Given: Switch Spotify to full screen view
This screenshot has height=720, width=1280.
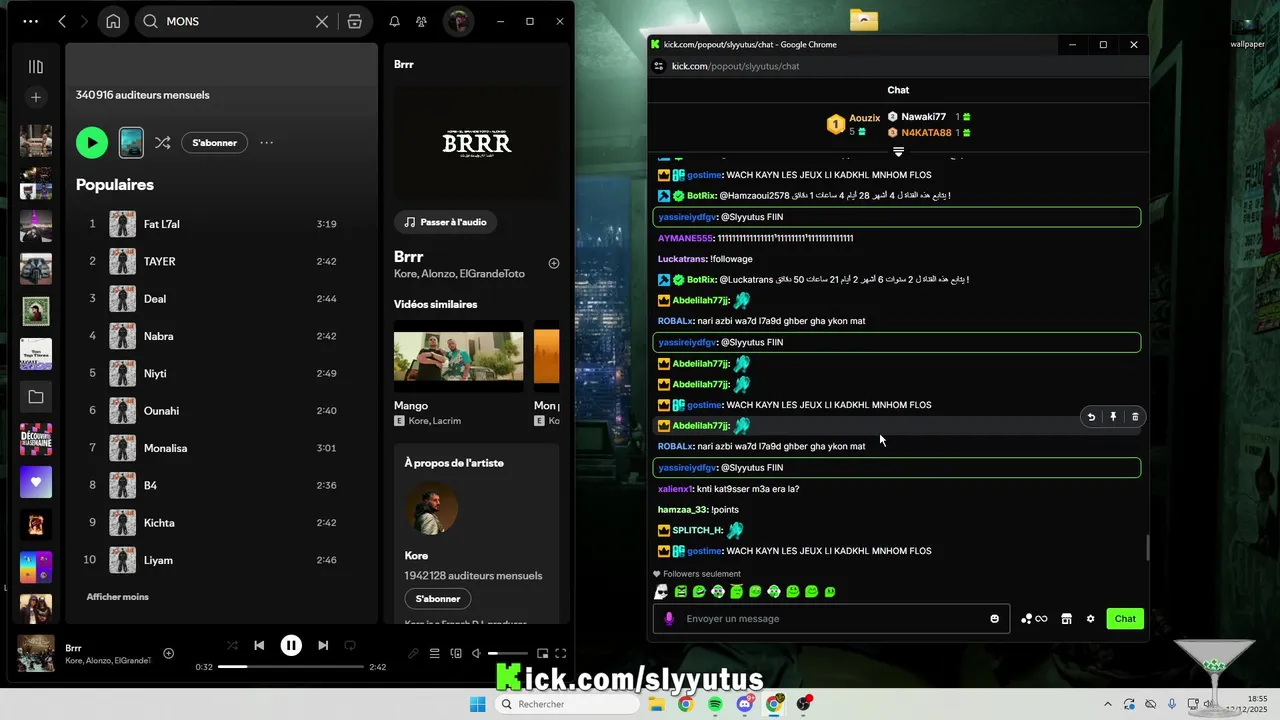Looking at the screenshot, I should pos(561,654).
